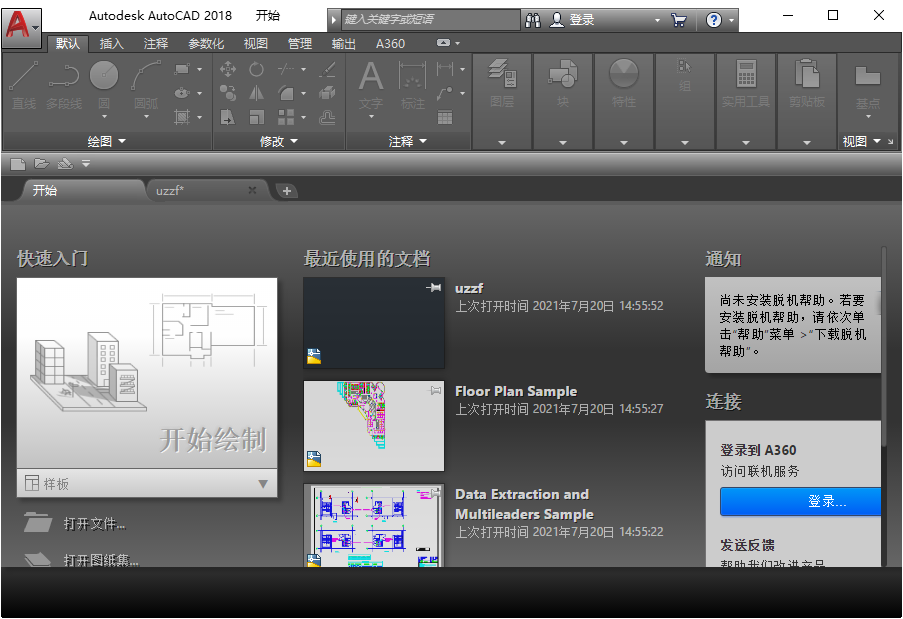
Task: Expand the Draw (绘图) panel dropdown
Action: (x=106, y=141)
